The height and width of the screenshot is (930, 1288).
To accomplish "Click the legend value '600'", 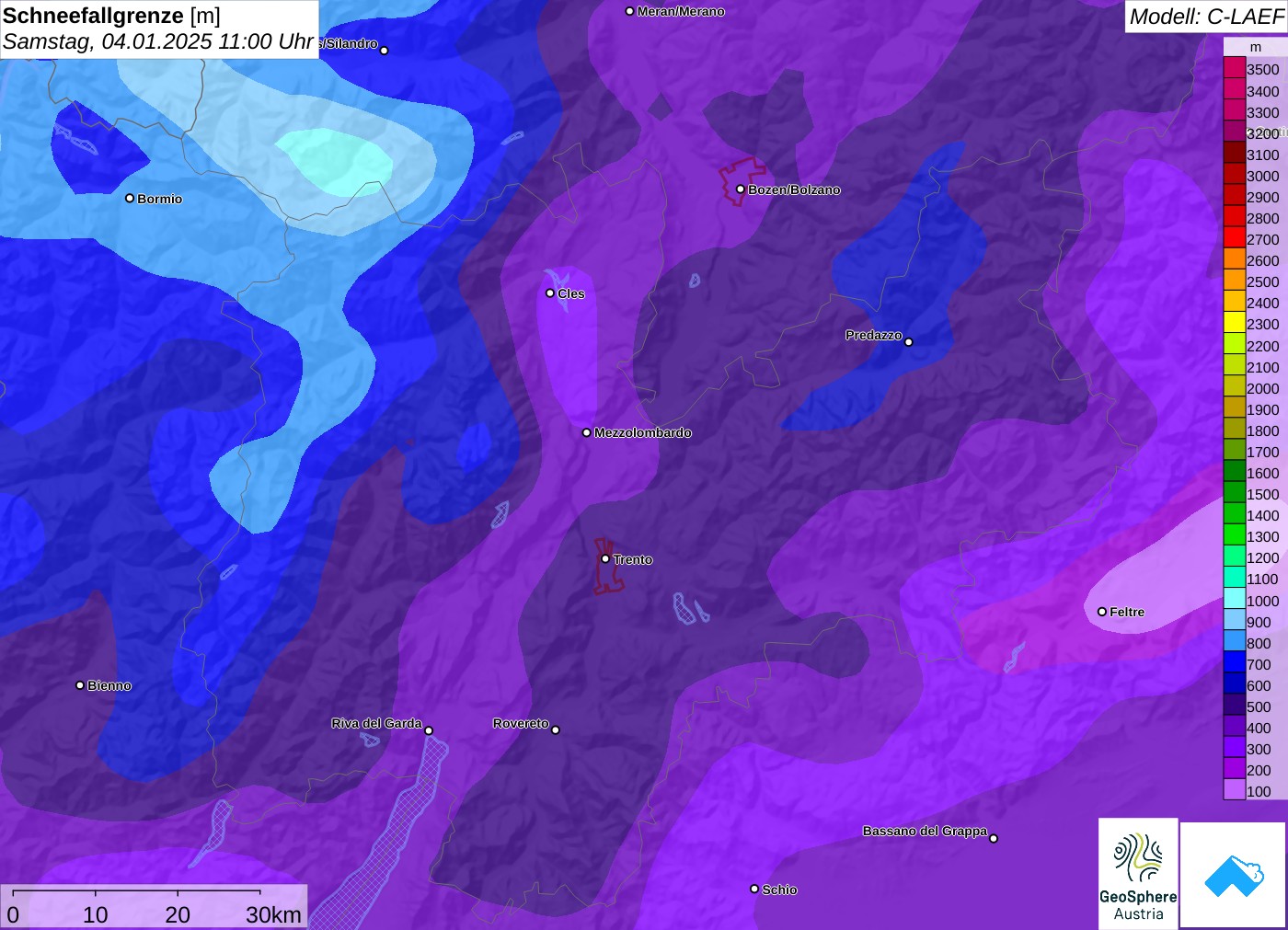I will (1259, 685).
